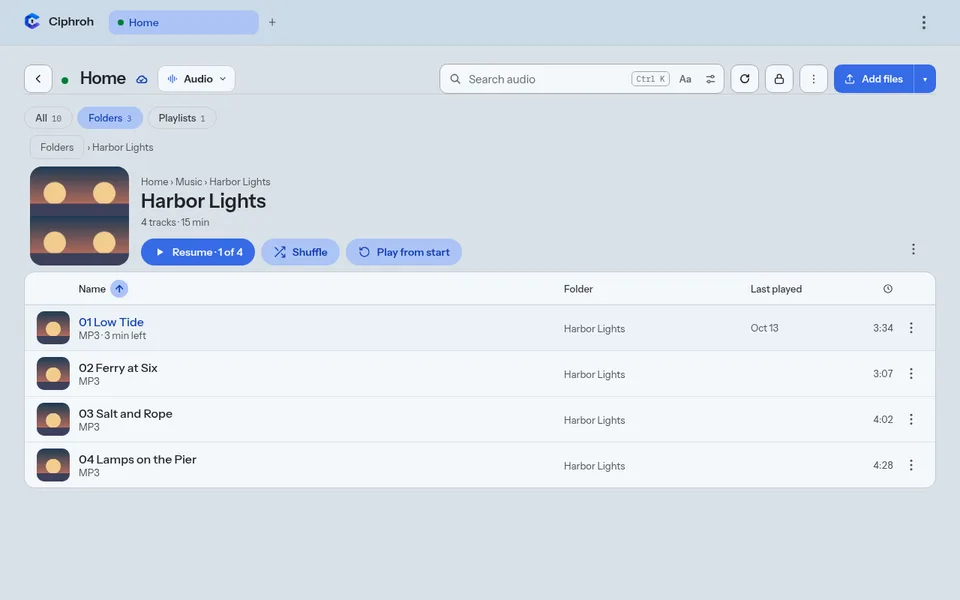Open Music in the path breadcrumb
This screenshot has width=960, height=600.
coord(189,182)
